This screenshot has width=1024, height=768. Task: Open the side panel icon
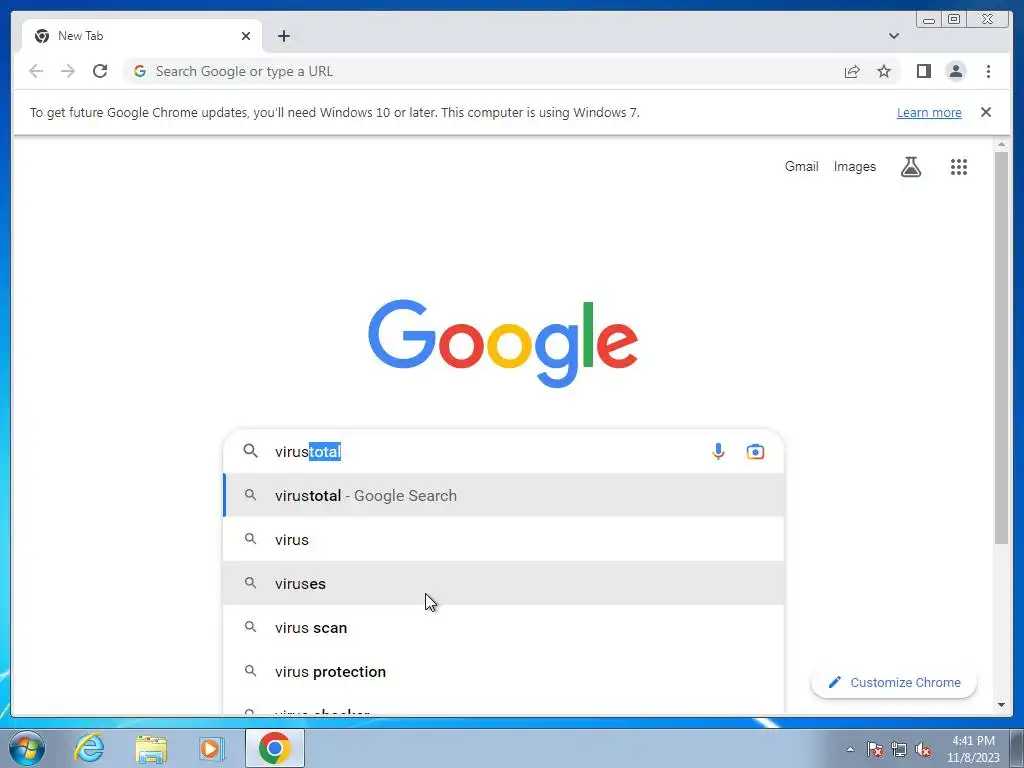[x=923, y=71]
